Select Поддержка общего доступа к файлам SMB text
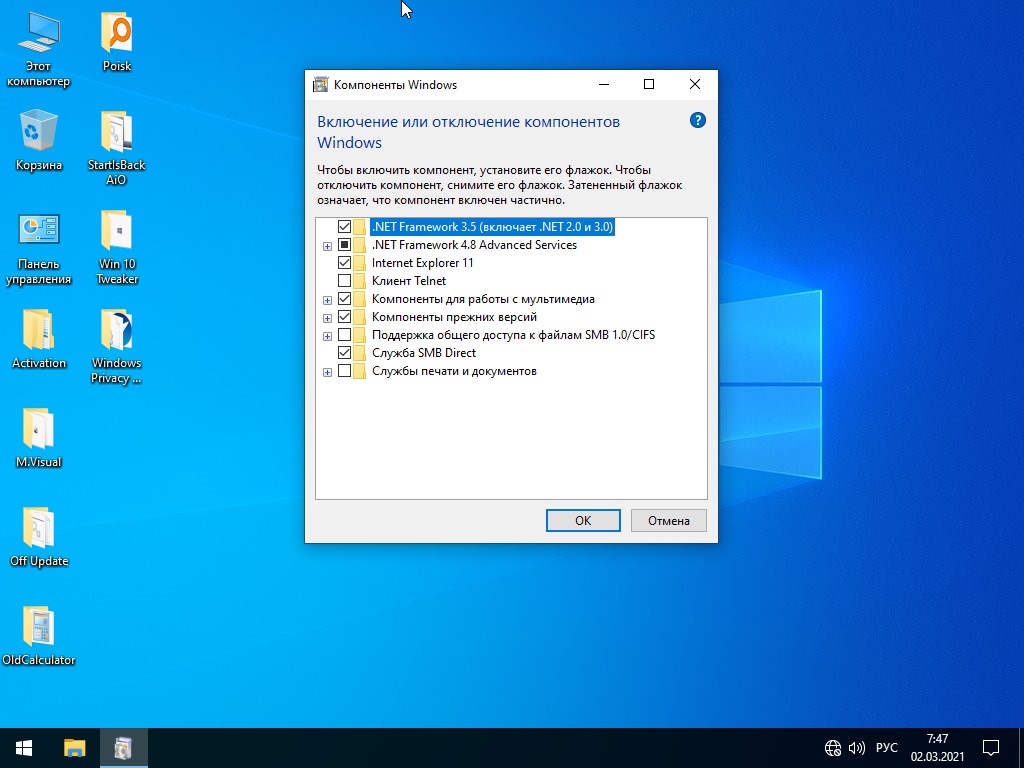 pyautogui.click(x=513, y=335)
